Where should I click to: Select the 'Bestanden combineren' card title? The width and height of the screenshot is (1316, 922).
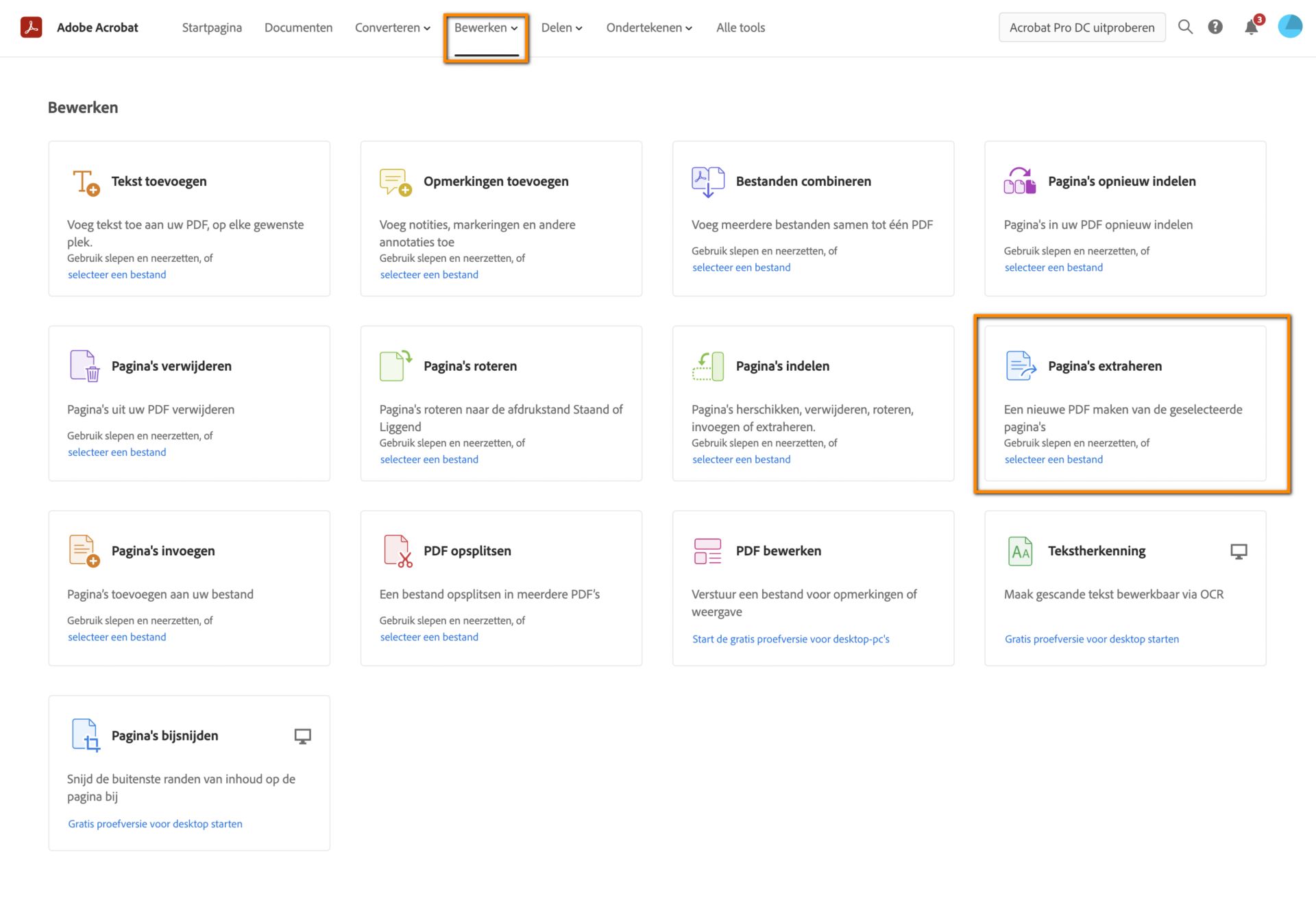click(803, 182)
